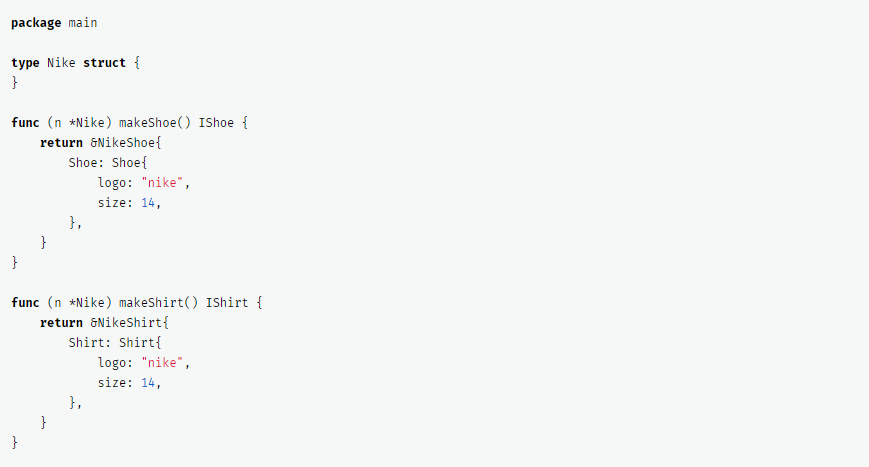Click the func keyword before makeShoe
The width and height of the screenshot is (869, 467).
point(25,123)
